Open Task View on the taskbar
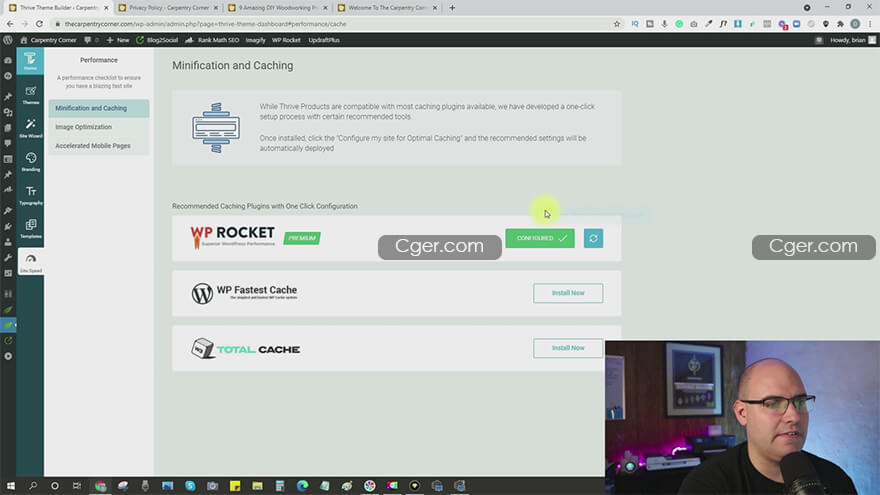Viewport: 880px width, 495px height. point(77,486)
